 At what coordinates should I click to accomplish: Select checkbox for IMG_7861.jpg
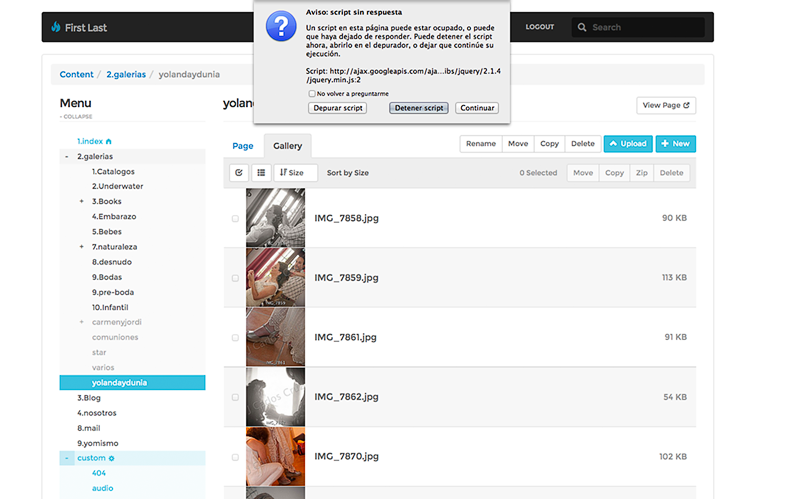coord(235,338)
